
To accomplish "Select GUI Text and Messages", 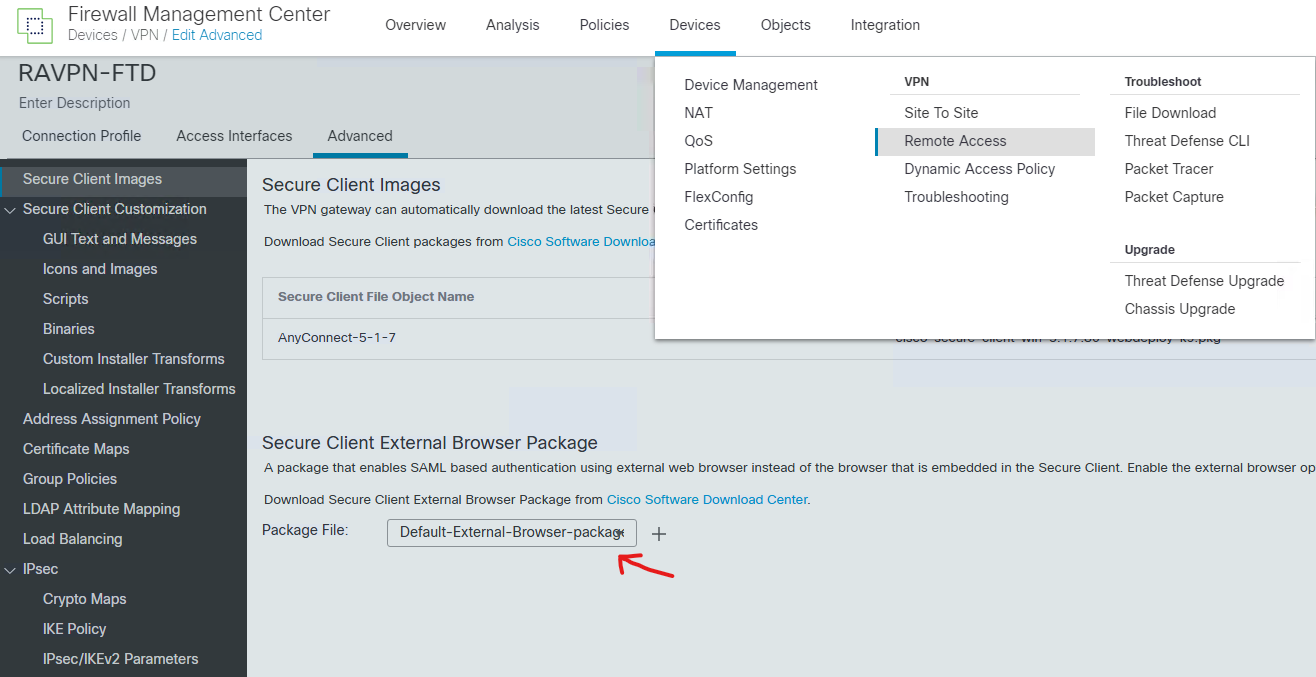I will (x=120, y=239).
